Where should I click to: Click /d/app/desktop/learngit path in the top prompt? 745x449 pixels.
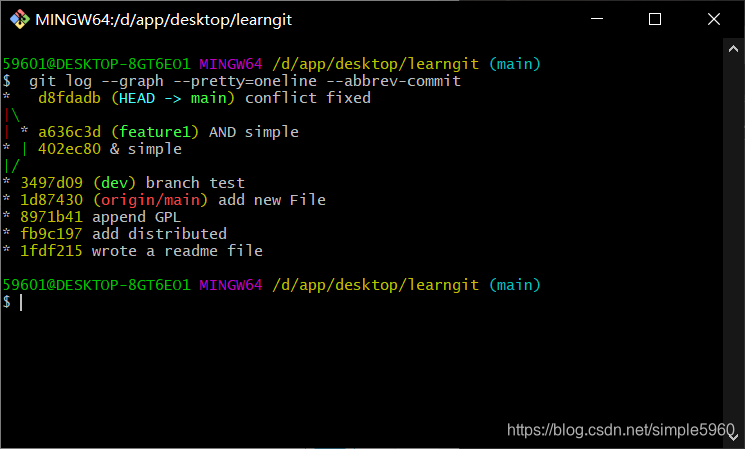375,64
